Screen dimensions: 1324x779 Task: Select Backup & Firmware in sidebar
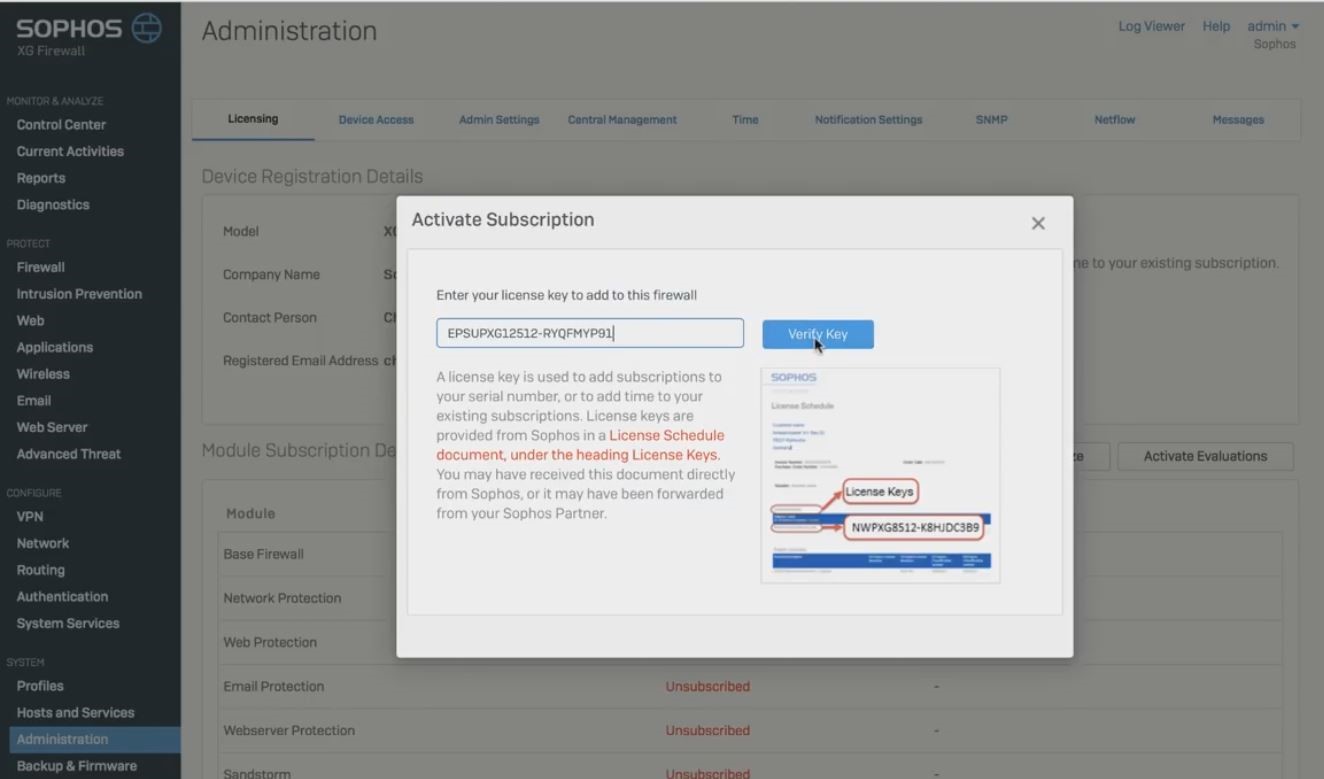coord(77,765)
